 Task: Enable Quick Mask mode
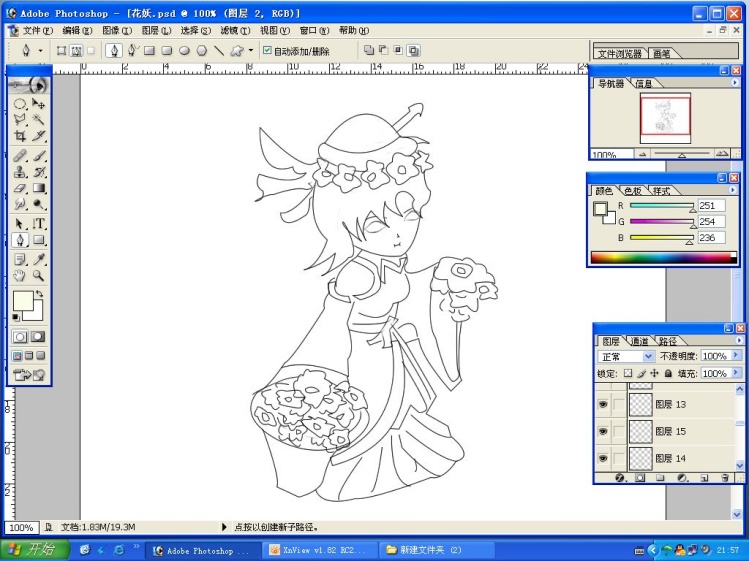coord(38,336)
